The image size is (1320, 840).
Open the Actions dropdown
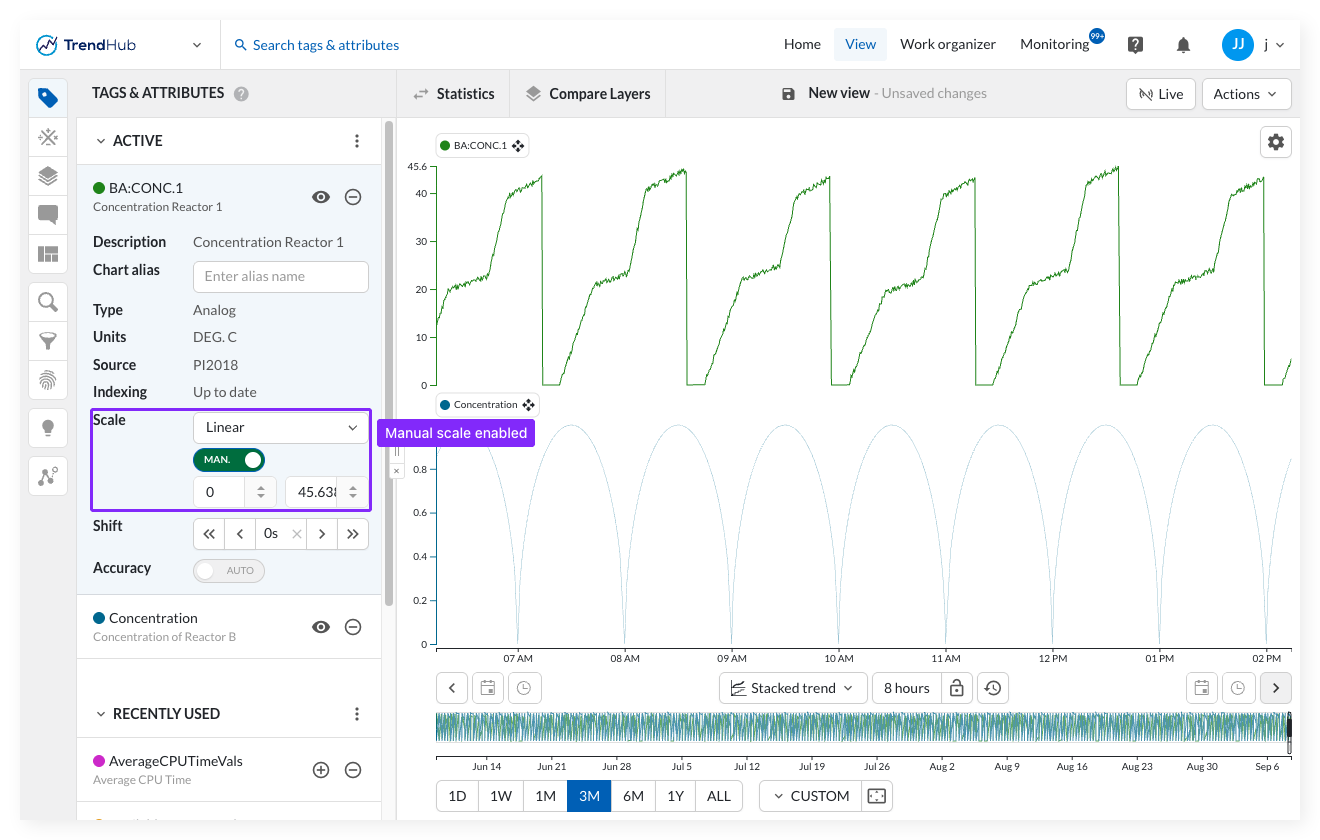pos(1246,94)
